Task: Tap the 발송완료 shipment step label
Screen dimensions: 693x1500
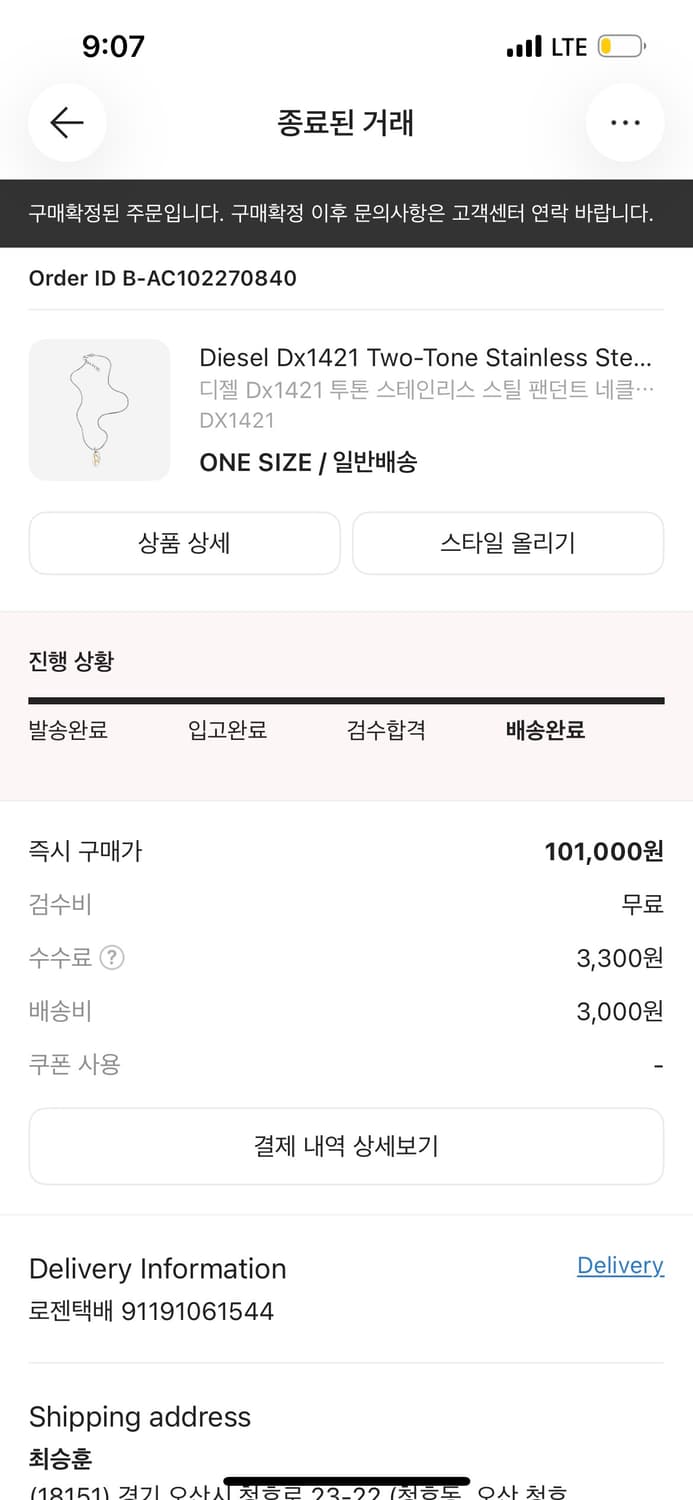Action: coord(67,731)
